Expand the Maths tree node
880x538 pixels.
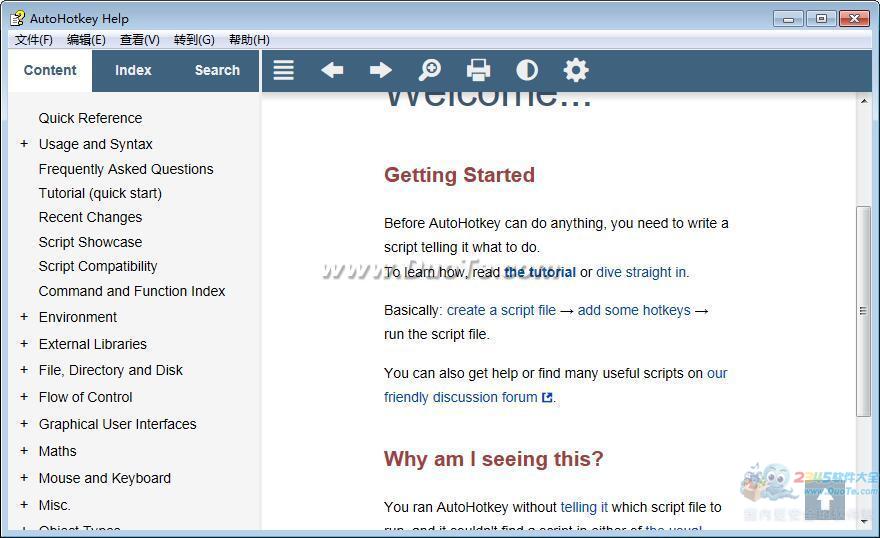click(24, 450)
